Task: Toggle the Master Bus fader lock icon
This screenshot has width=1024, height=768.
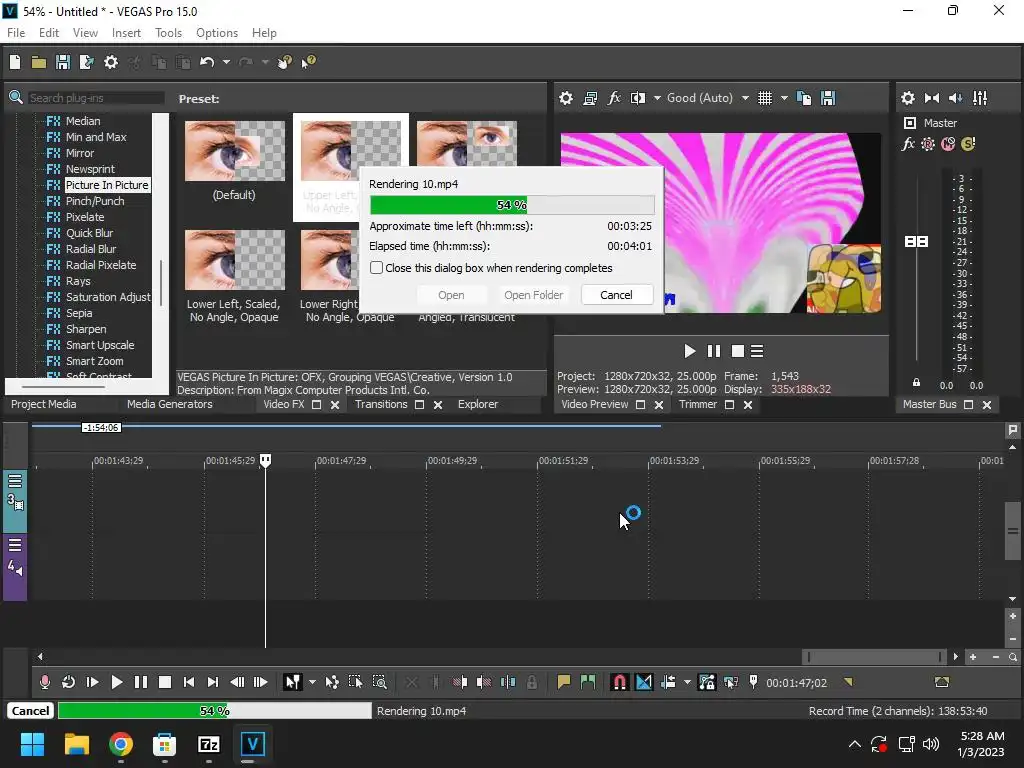Action: pos(916,383)
